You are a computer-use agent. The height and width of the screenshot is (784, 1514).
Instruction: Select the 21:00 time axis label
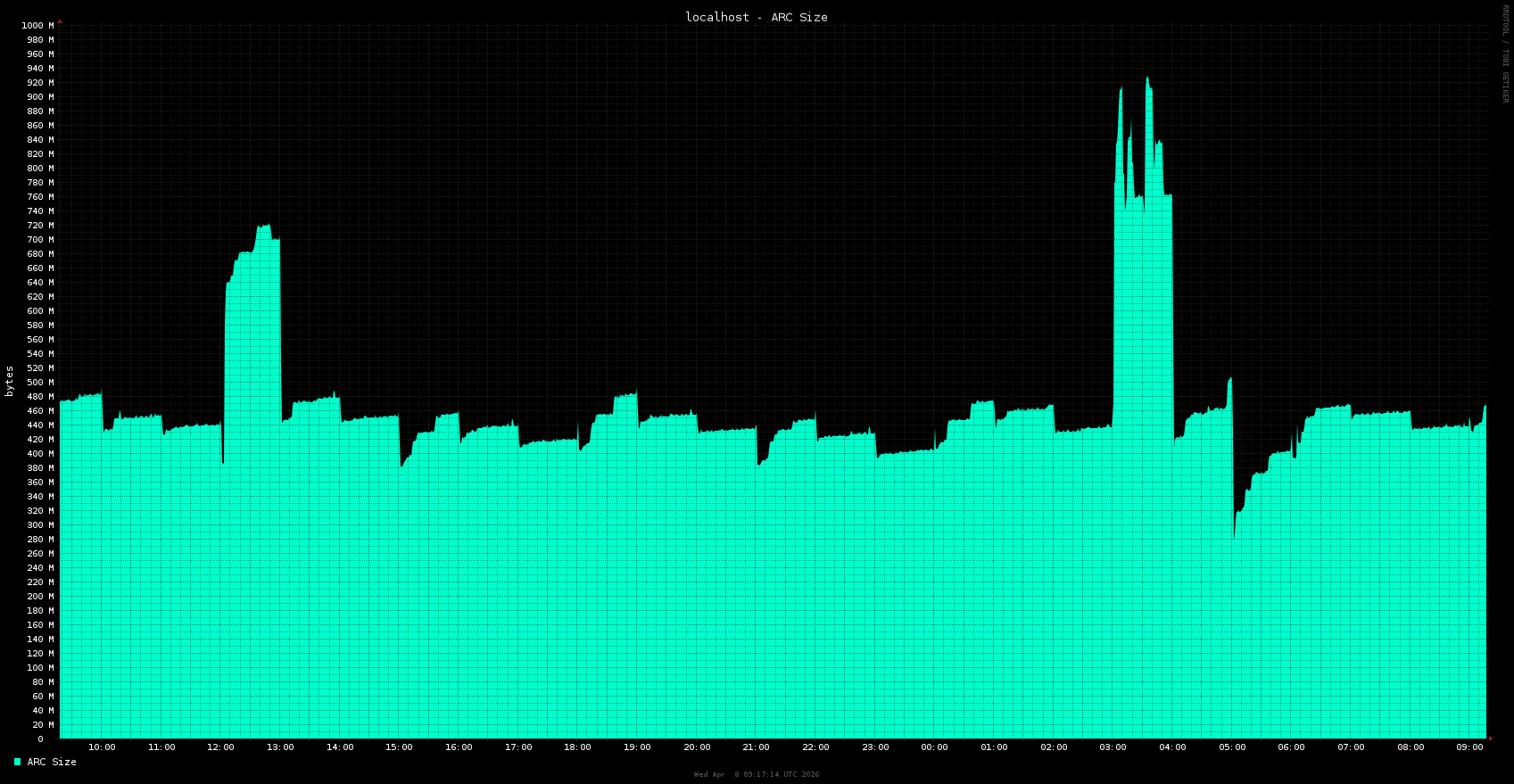[756, 747]
